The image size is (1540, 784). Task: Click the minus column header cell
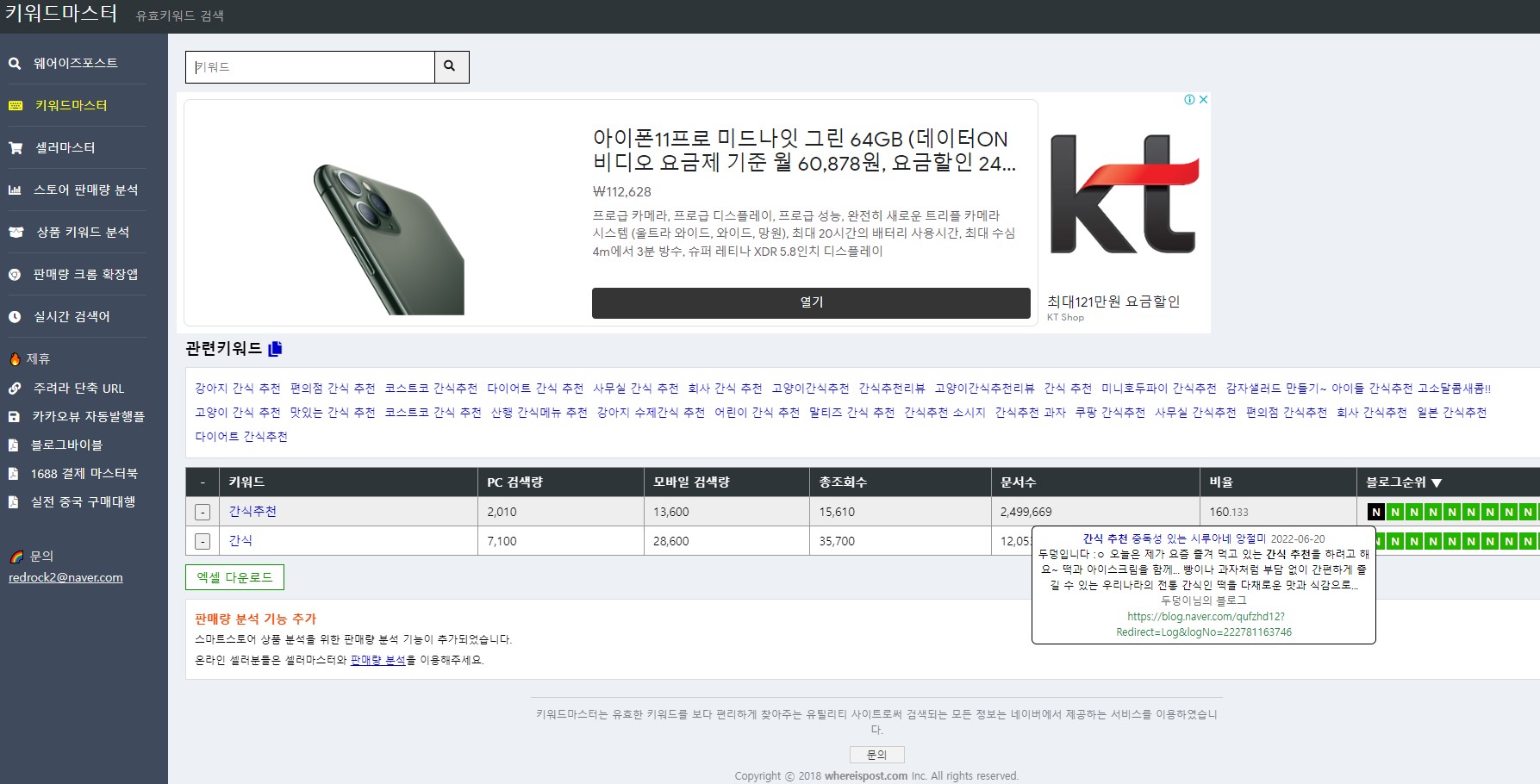coord(203,482)
